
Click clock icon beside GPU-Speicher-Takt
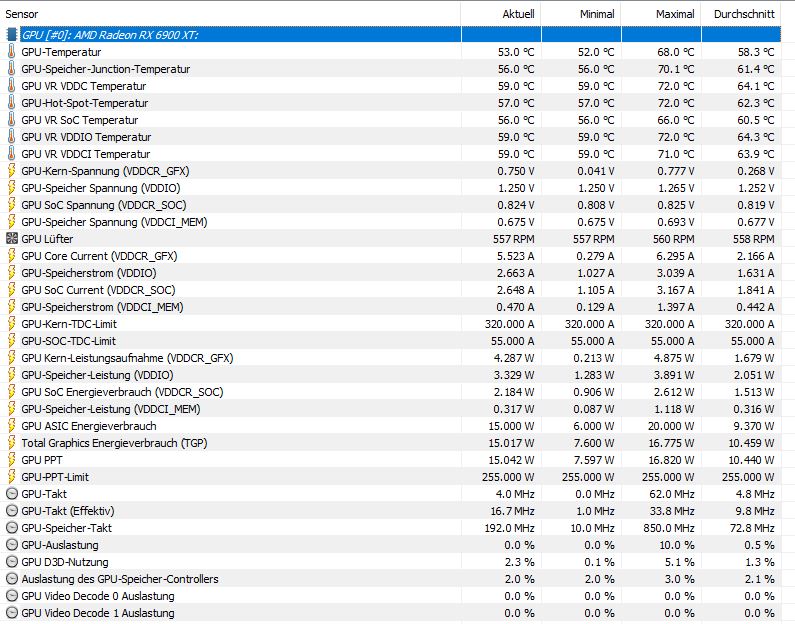pyautogui.click(x=12, y=527)
